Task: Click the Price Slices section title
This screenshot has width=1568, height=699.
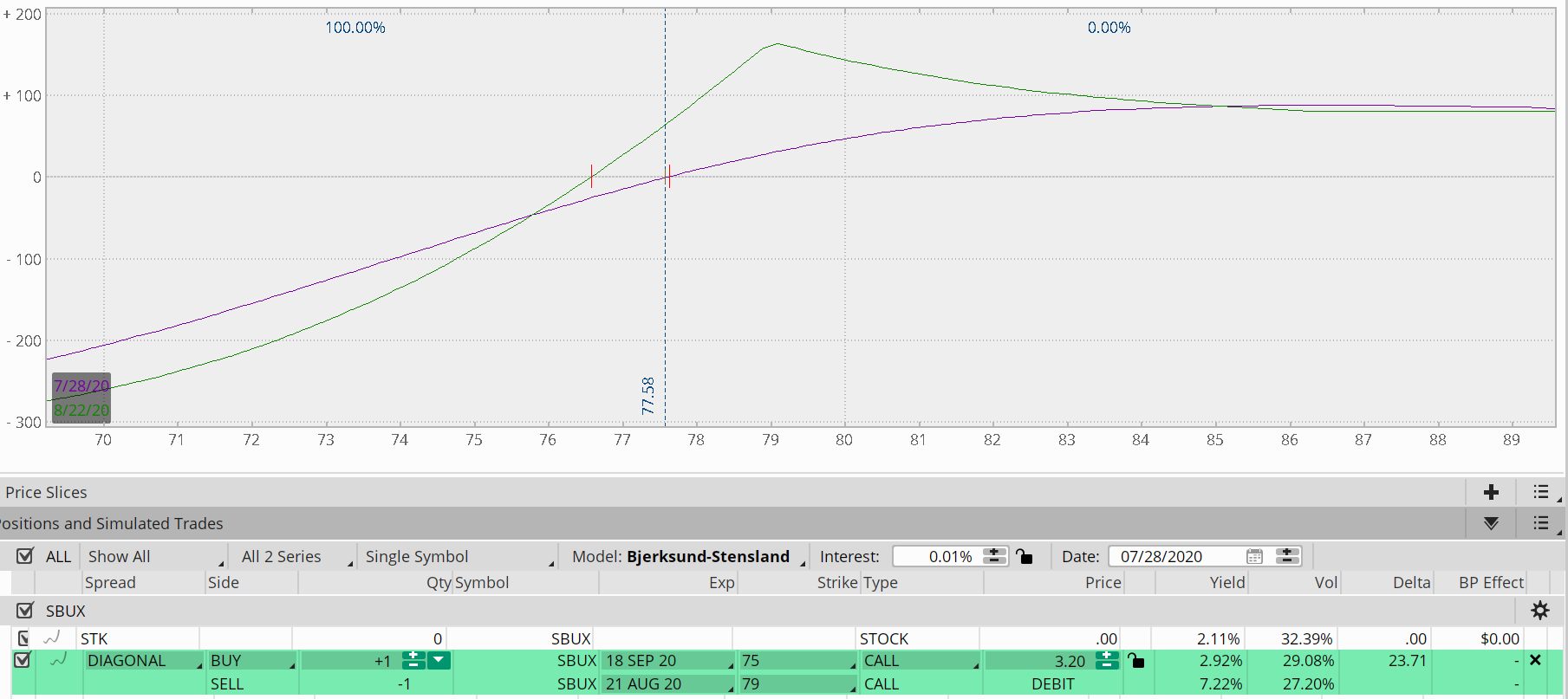Action: coord(46,492)
